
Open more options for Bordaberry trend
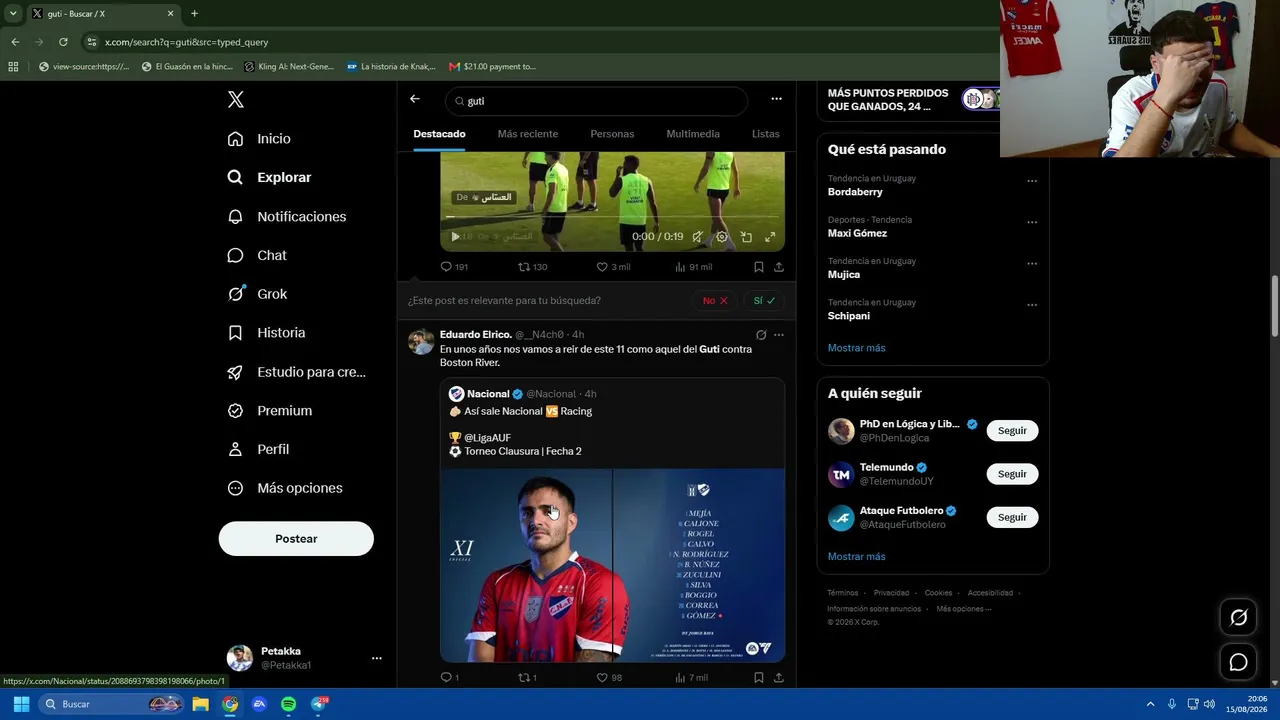[1032, 181]
